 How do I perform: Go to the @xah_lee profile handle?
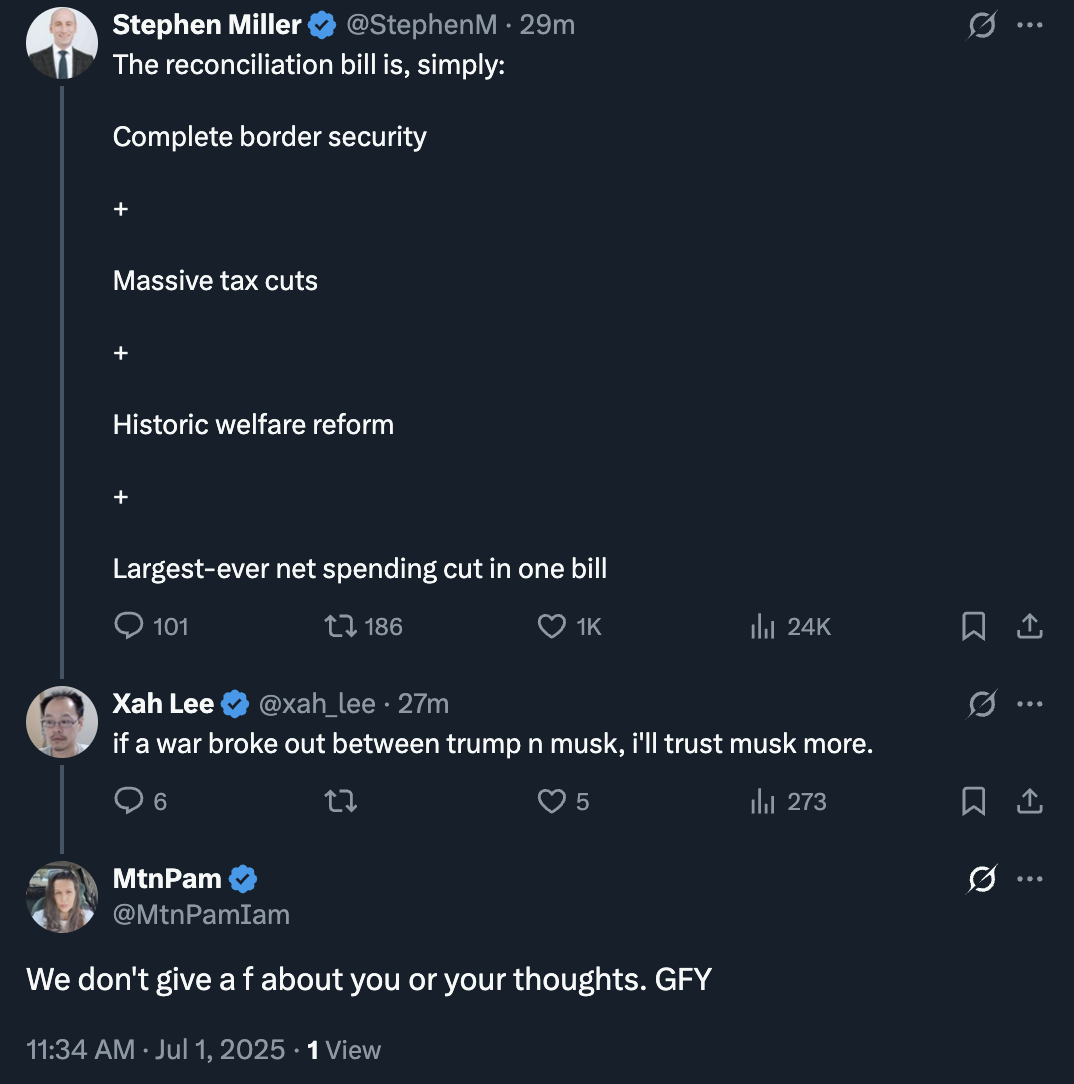pyautogui.click(x=317, y=704)
